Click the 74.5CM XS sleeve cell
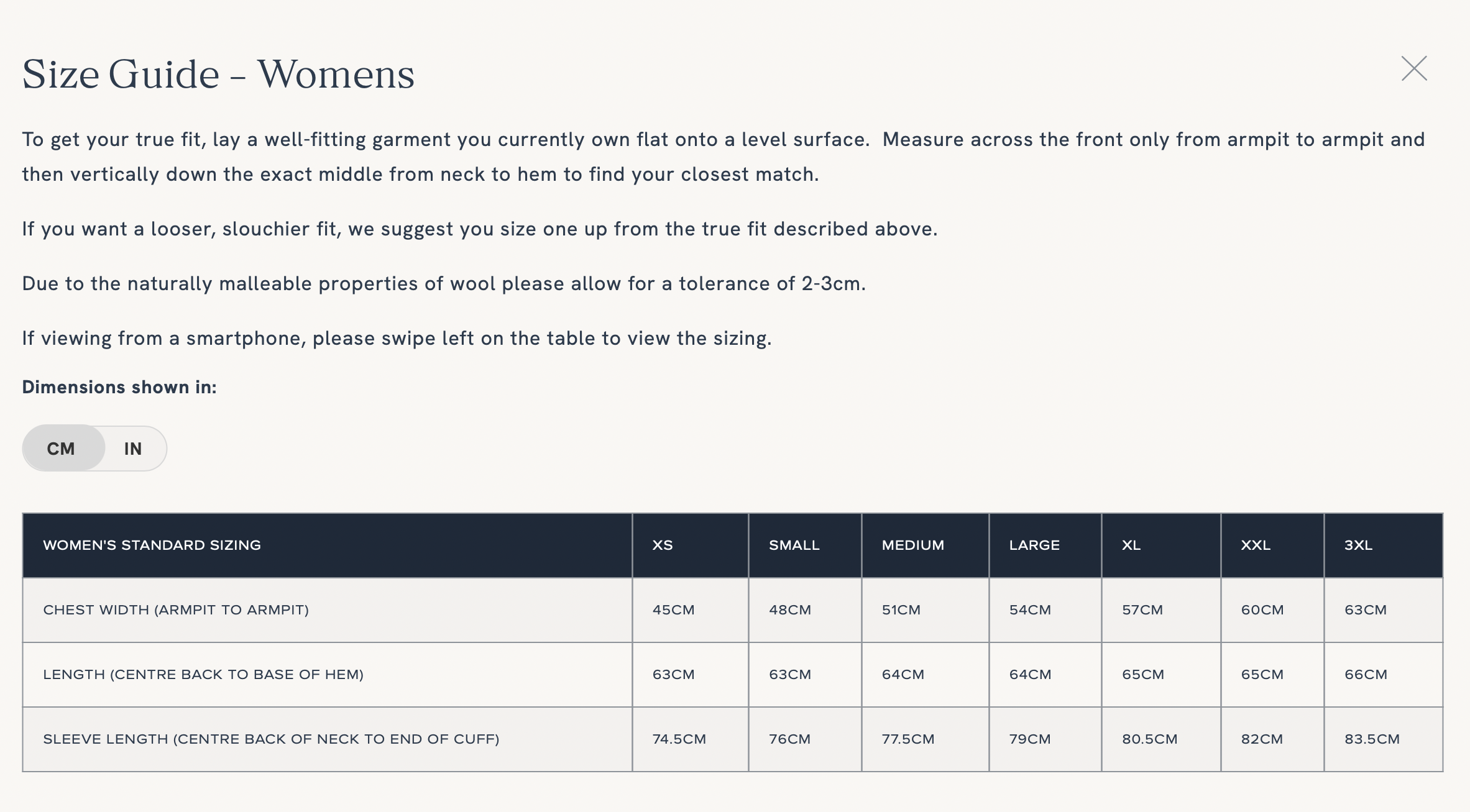Screen dimensions: 1470x812 pos(679,739)
